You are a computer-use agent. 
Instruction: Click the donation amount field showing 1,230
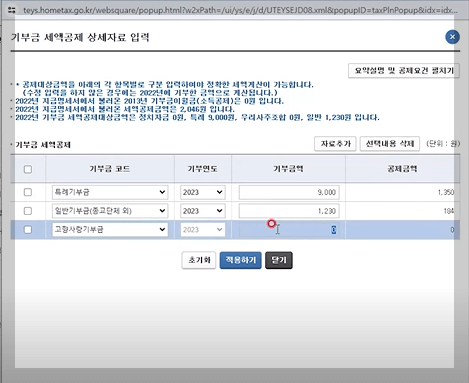tap(289, 211)
